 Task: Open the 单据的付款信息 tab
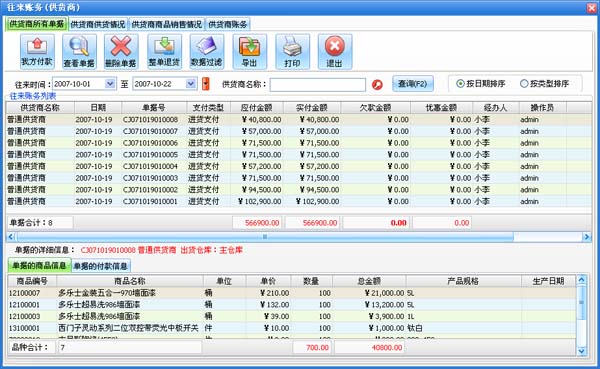tap(101, 266)
